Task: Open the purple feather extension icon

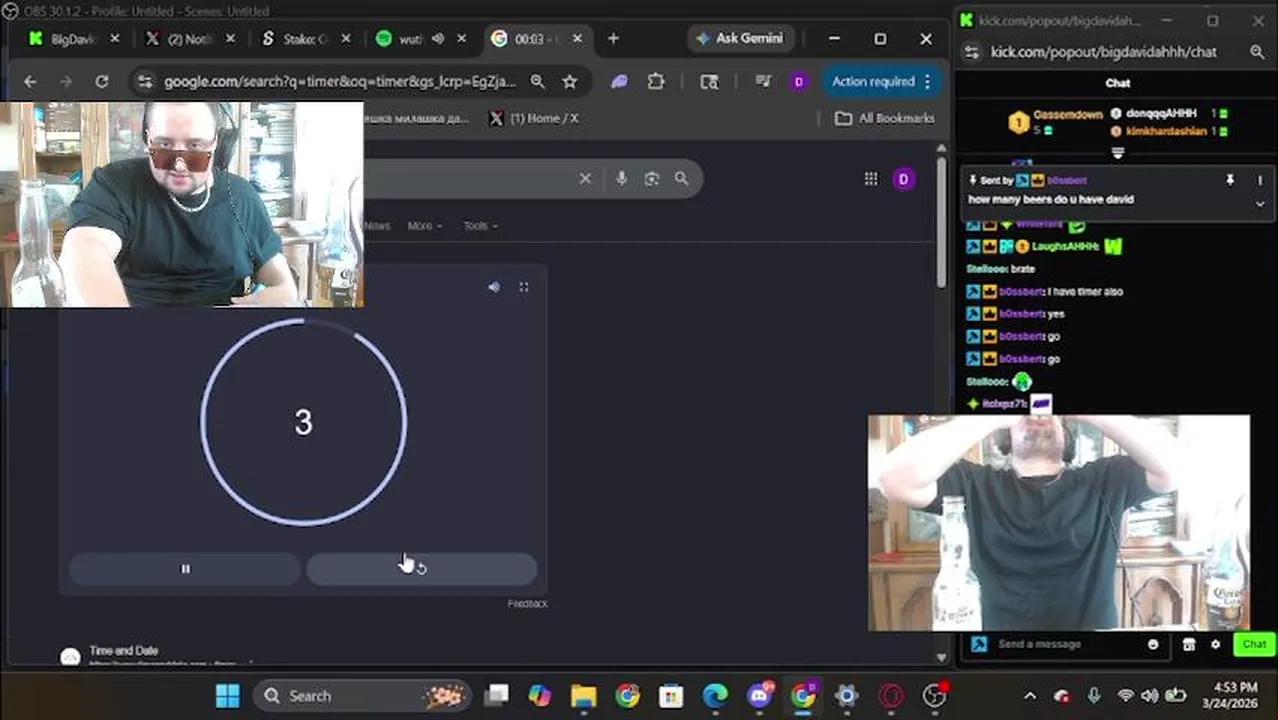Action: [620, 82]
